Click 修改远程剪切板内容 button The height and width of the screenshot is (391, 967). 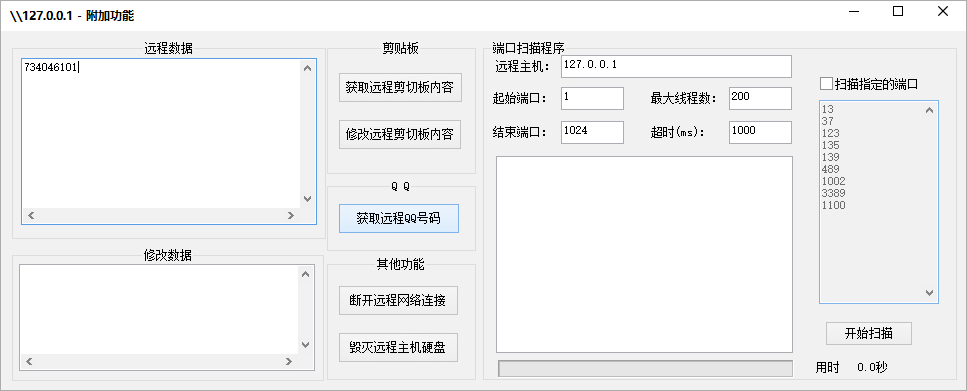400,134
